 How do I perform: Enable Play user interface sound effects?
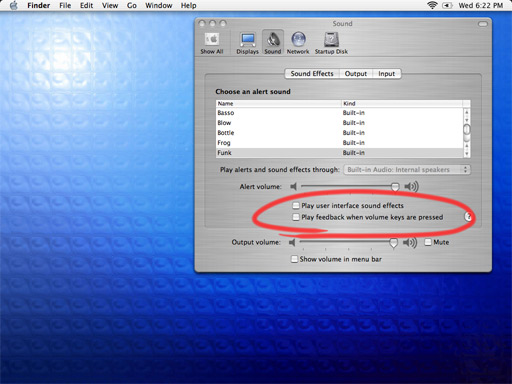[296, 205]
